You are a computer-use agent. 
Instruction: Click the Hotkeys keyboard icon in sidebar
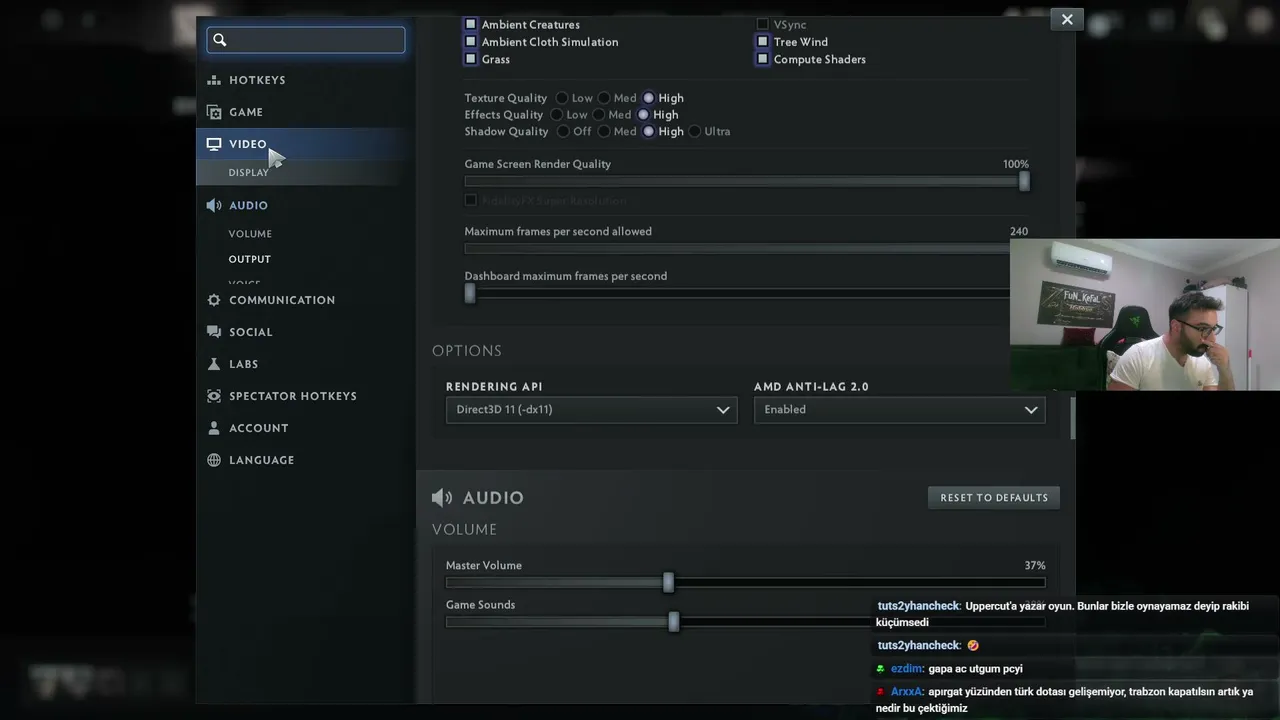[x=214, y=80]
